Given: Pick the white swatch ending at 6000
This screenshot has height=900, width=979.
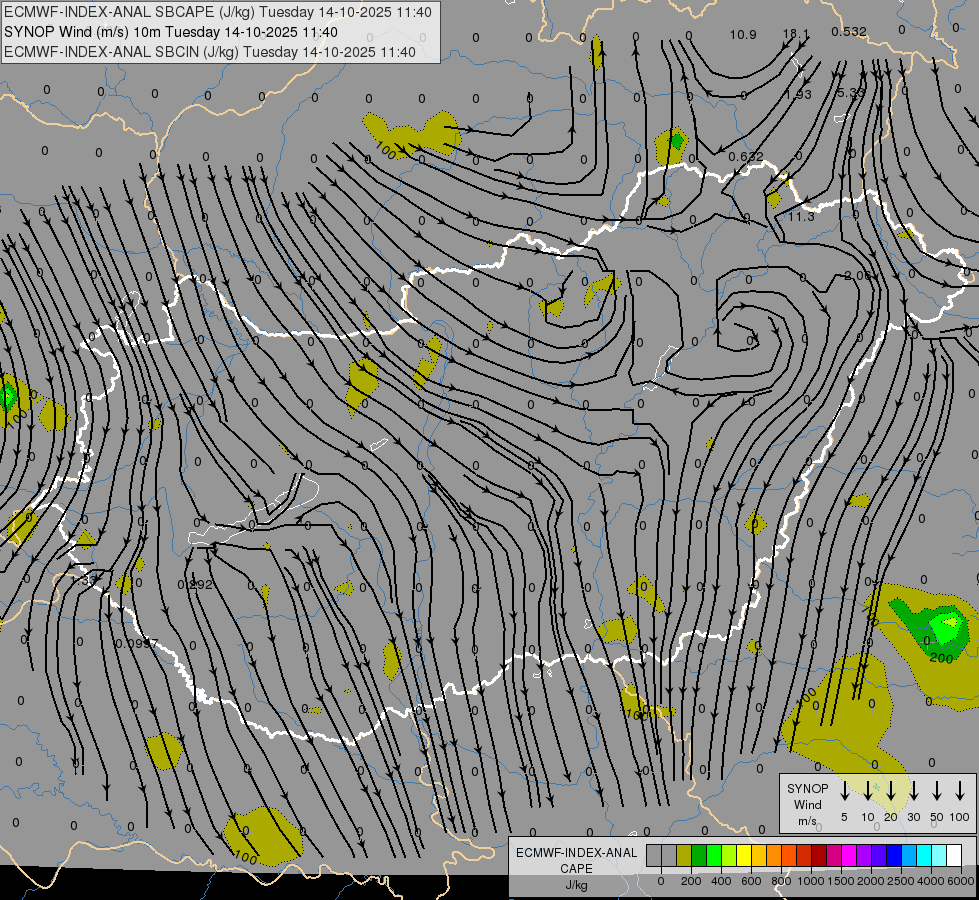Looking at the screenshot, I should [x=953, y=855].
